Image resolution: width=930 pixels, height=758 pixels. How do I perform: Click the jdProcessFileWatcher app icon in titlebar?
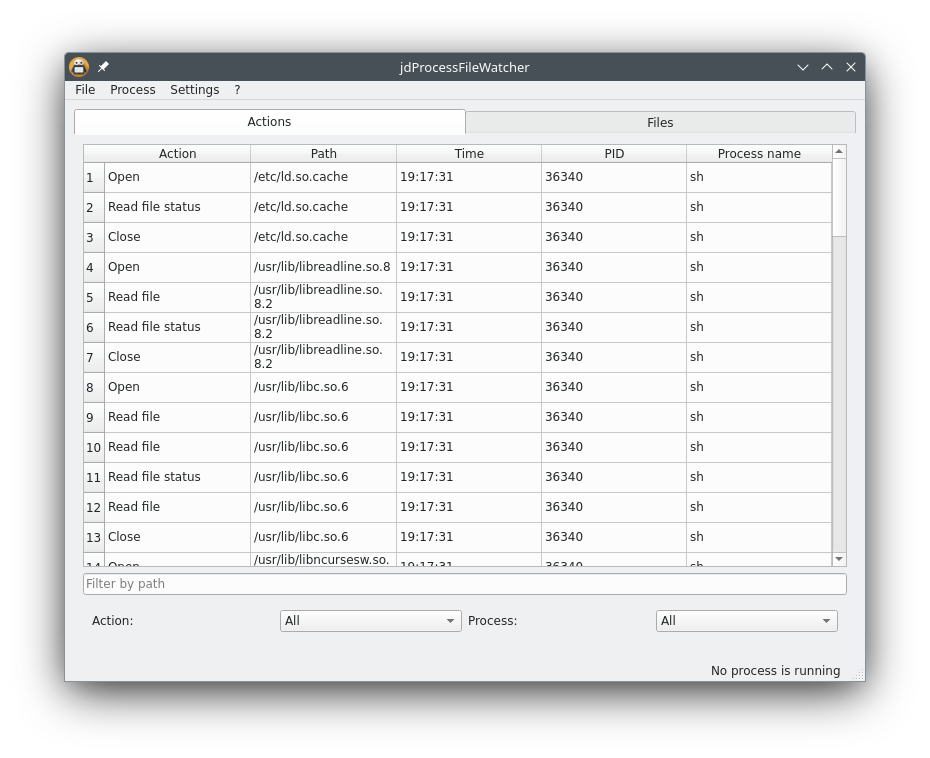coord(79,67)
